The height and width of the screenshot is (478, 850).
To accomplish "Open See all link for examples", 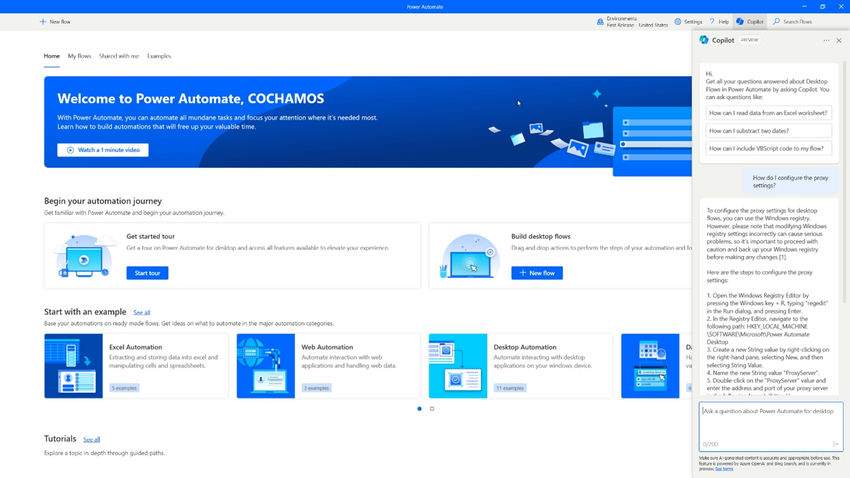I will pyautogui.click(x=141, y=313).
